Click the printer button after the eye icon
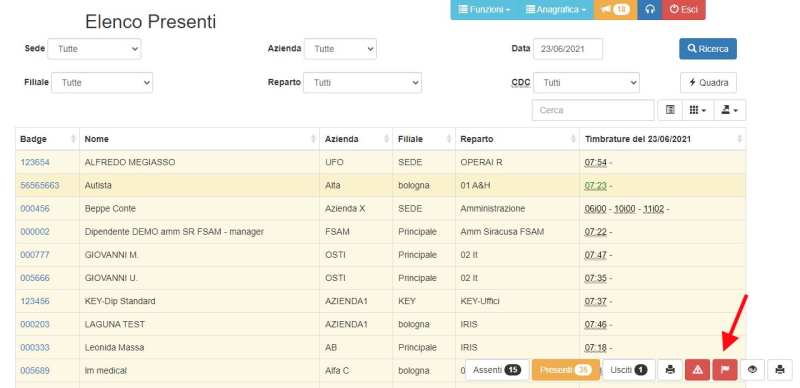The height and width of the screenshot is (388, 800). pyautogui.click(x=780, y=370)
